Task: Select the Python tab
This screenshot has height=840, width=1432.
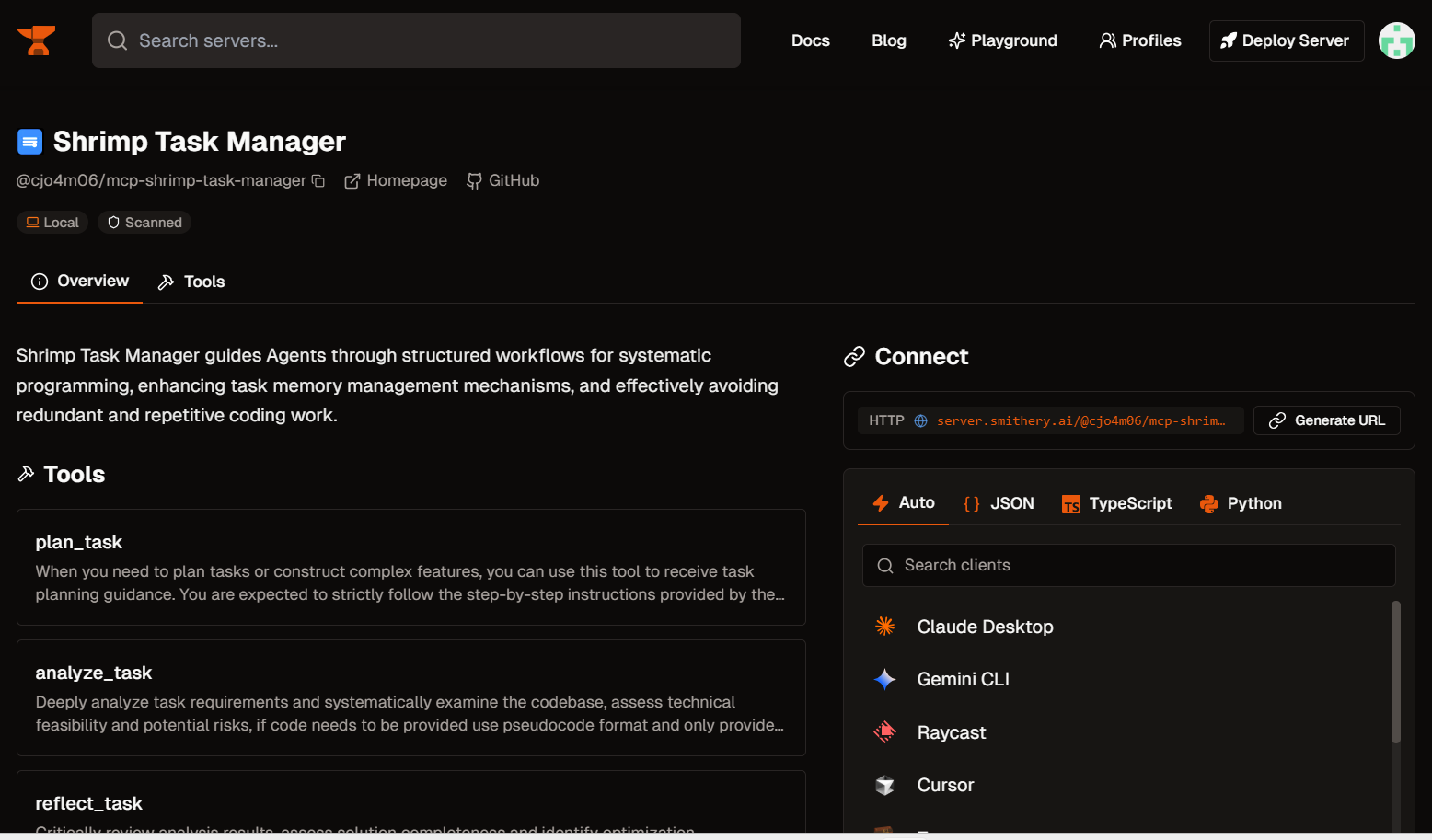Action: 1241,503
